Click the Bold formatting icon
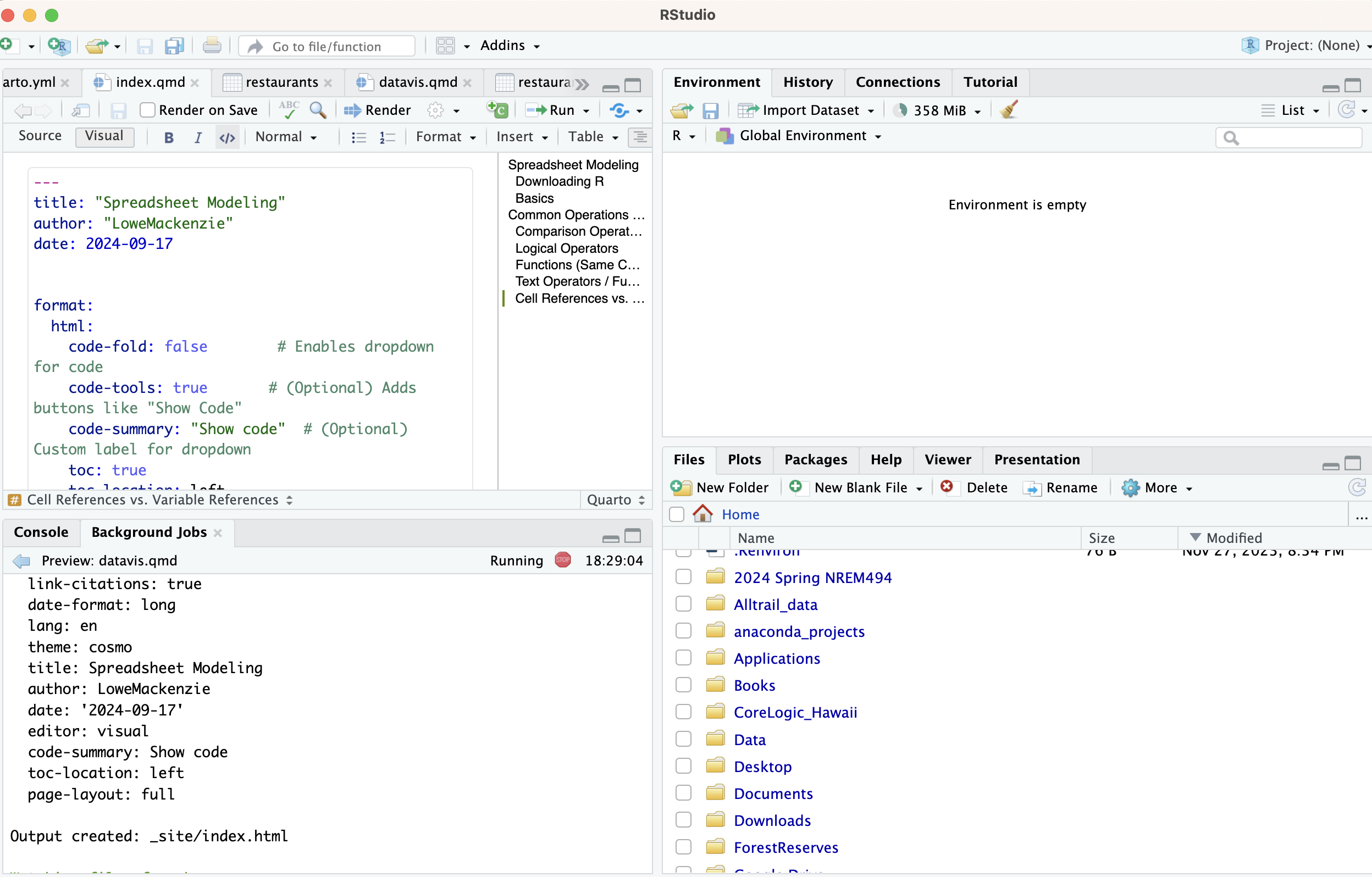1372x877 pixels. (x=169, y=137)
